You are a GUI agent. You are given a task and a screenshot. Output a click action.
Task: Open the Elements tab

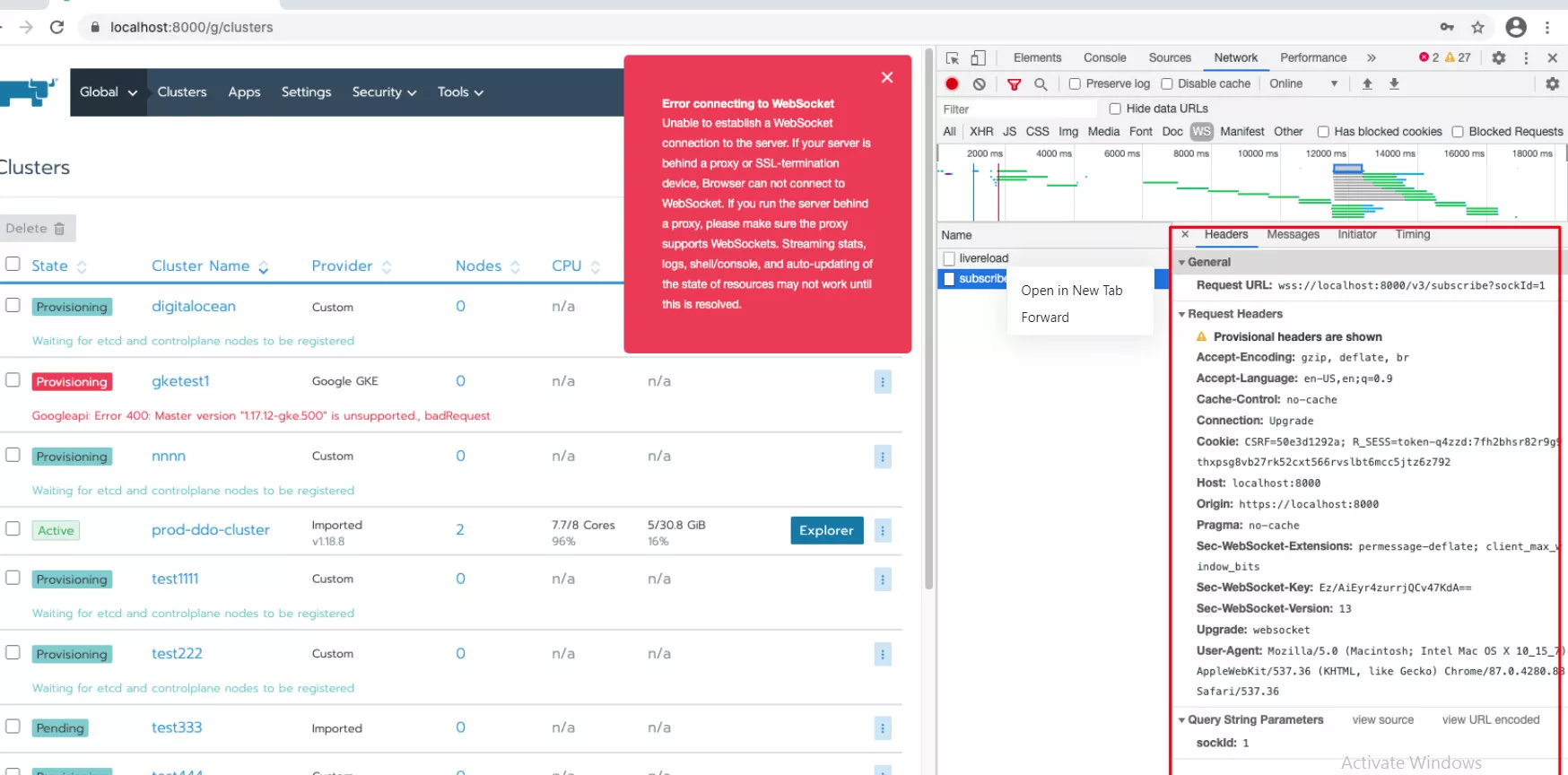(1037, 57)
